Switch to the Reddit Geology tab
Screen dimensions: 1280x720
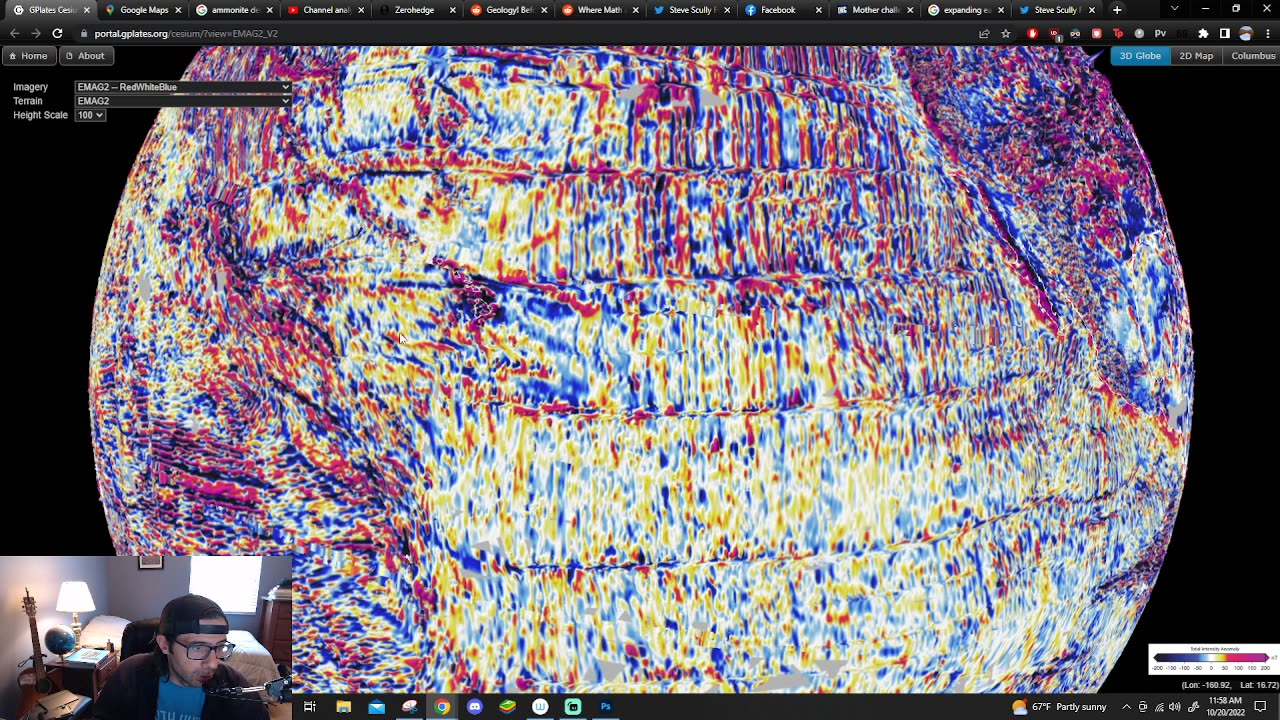pyautogui.click(x=509, y=10)
